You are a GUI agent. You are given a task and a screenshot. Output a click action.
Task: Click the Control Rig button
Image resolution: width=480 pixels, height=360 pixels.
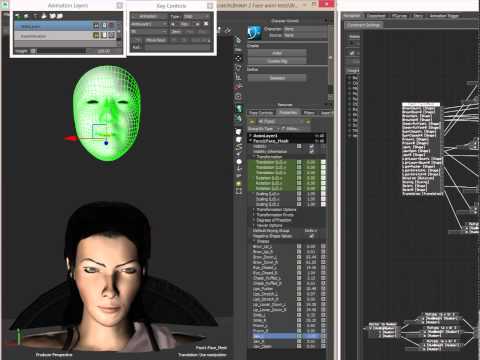[277, 61]
